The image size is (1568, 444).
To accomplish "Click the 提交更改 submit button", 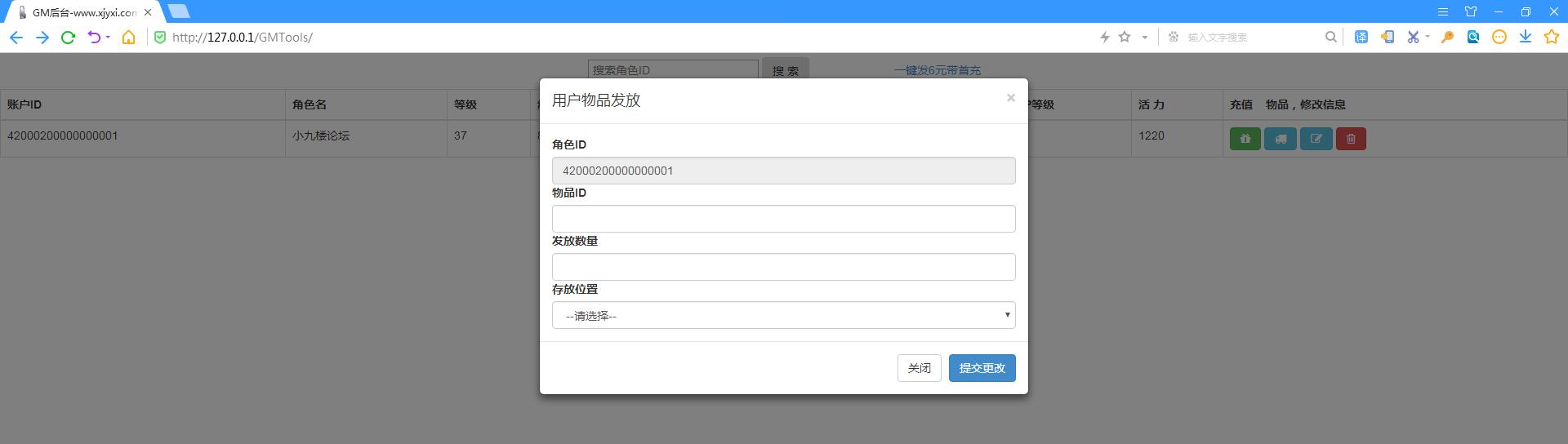I will pyautogui.click(x=982, y=368).
